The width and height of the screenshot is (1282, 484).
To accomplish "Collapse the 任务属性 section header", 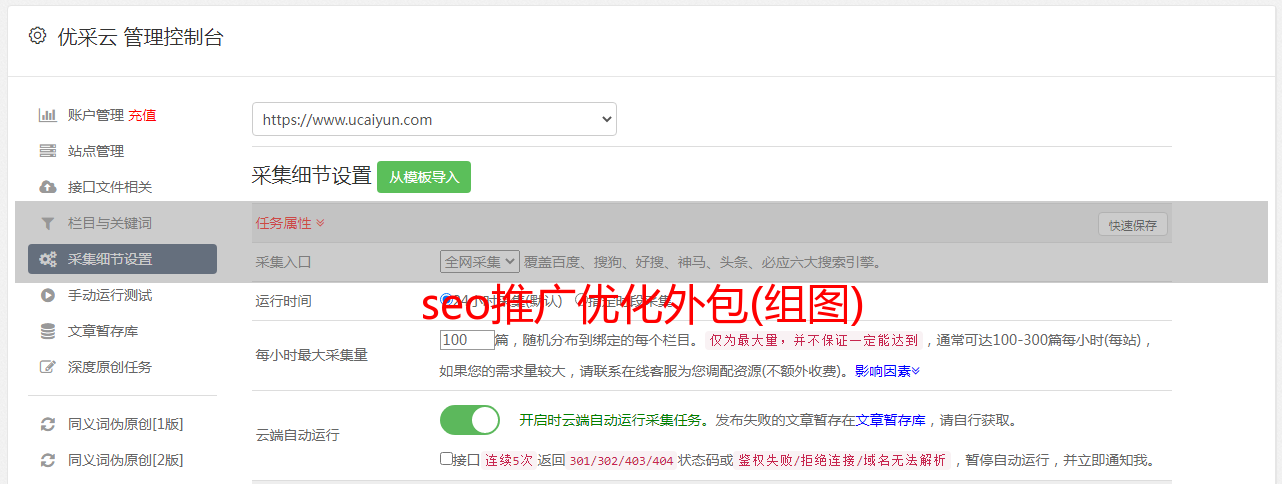I will pos(290,223).
